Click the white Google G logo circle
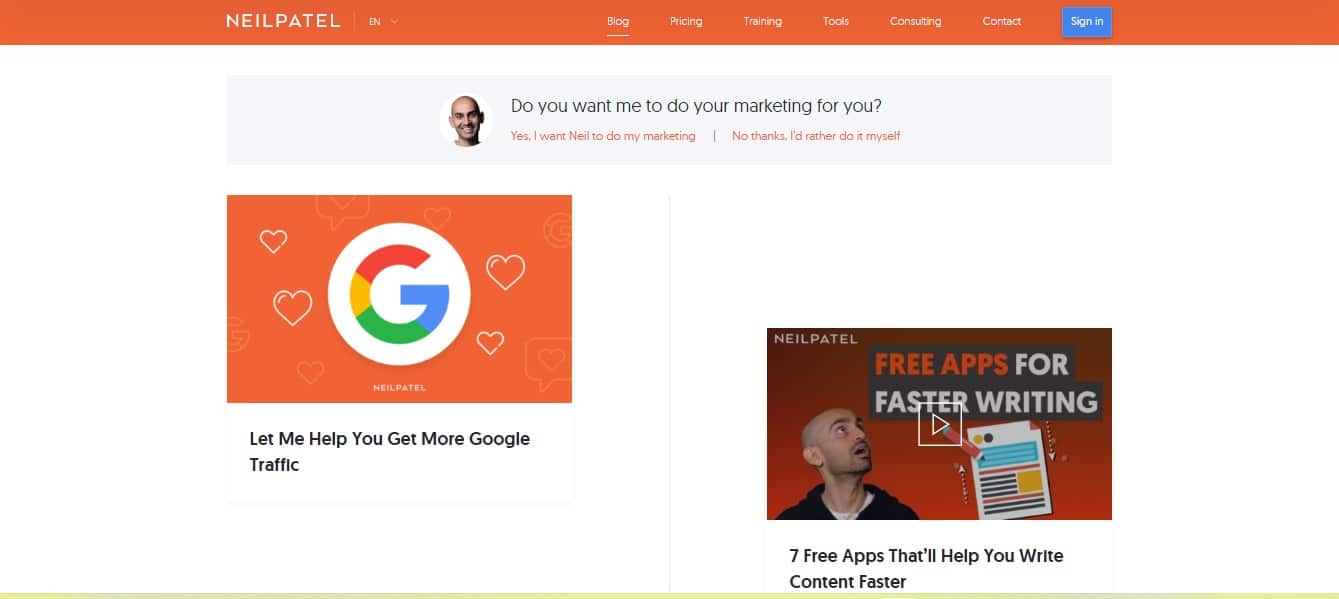 (x=399, y=294)
